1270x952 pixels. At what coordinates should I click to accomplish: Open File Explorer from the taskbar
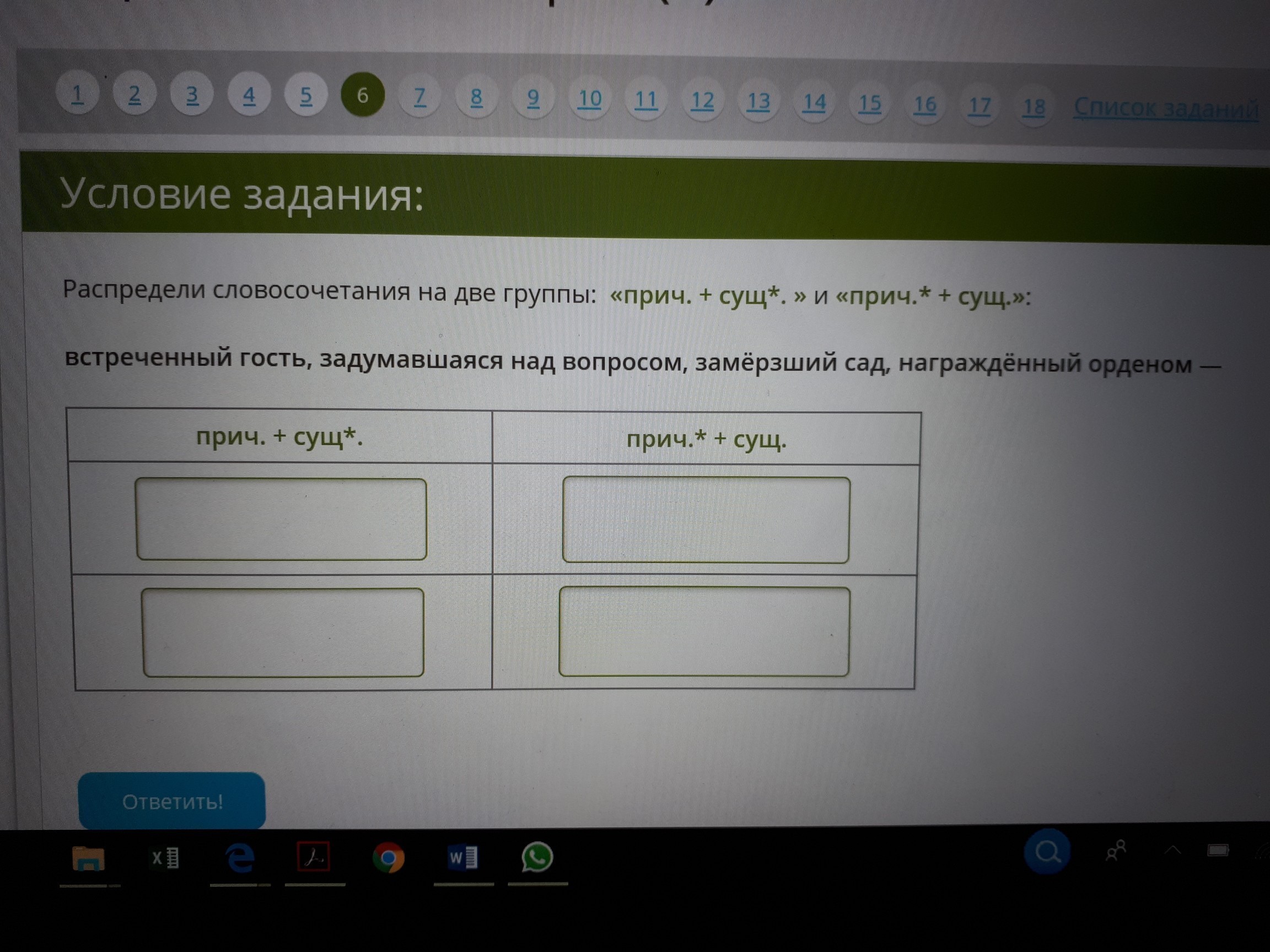88,859
